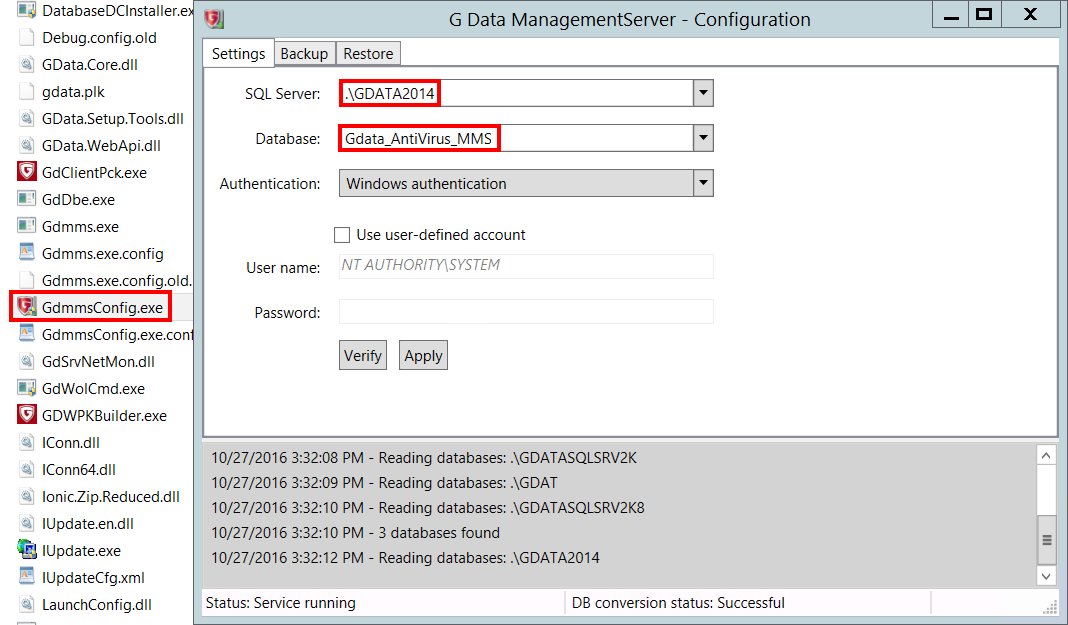Screen dimensions: 1068x625
Task: Select the GDWPKBuilder.exe file name
Action: [x=104, y=416]
